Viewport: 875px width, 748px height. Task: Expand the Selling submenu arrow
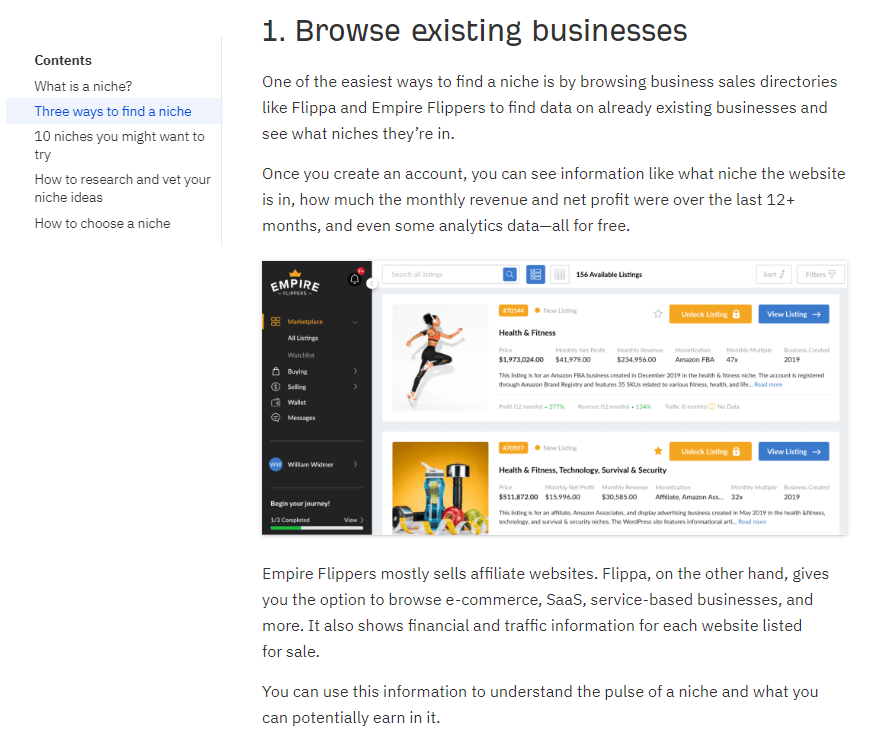(355, 386)
